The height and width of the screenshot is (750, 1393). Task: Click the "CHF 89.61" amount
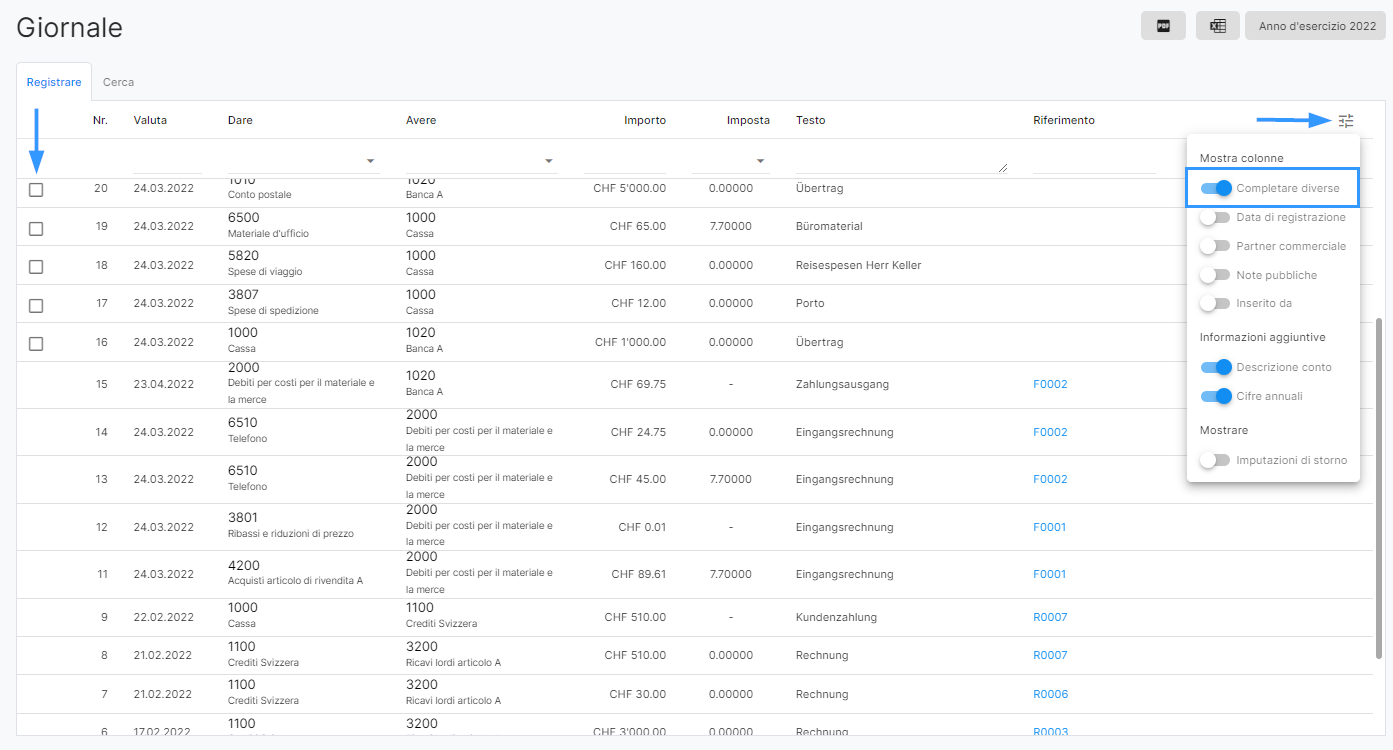click(x=639, y=574)
